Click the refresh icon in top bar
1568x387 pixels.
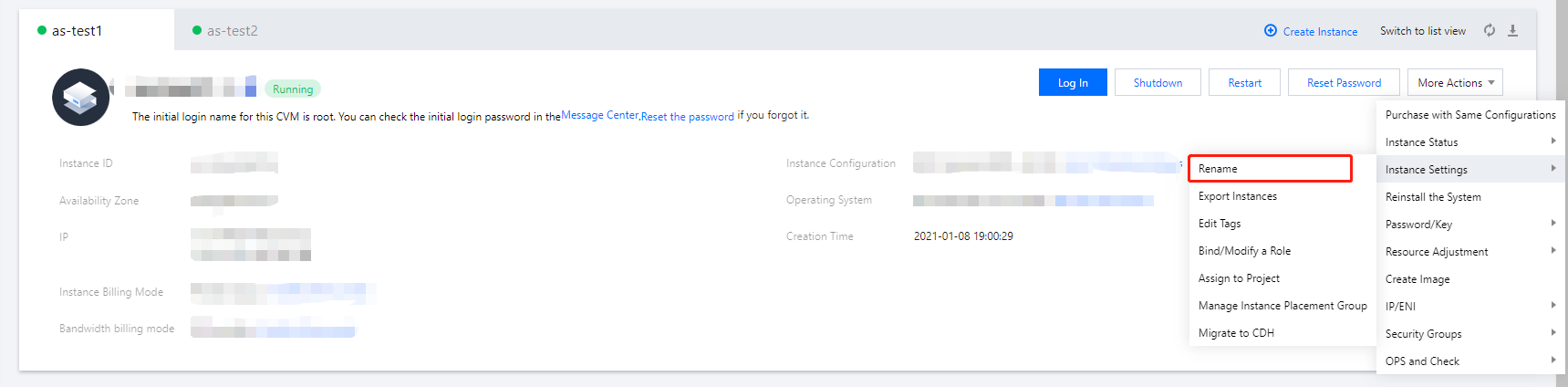coord(1489,30)
